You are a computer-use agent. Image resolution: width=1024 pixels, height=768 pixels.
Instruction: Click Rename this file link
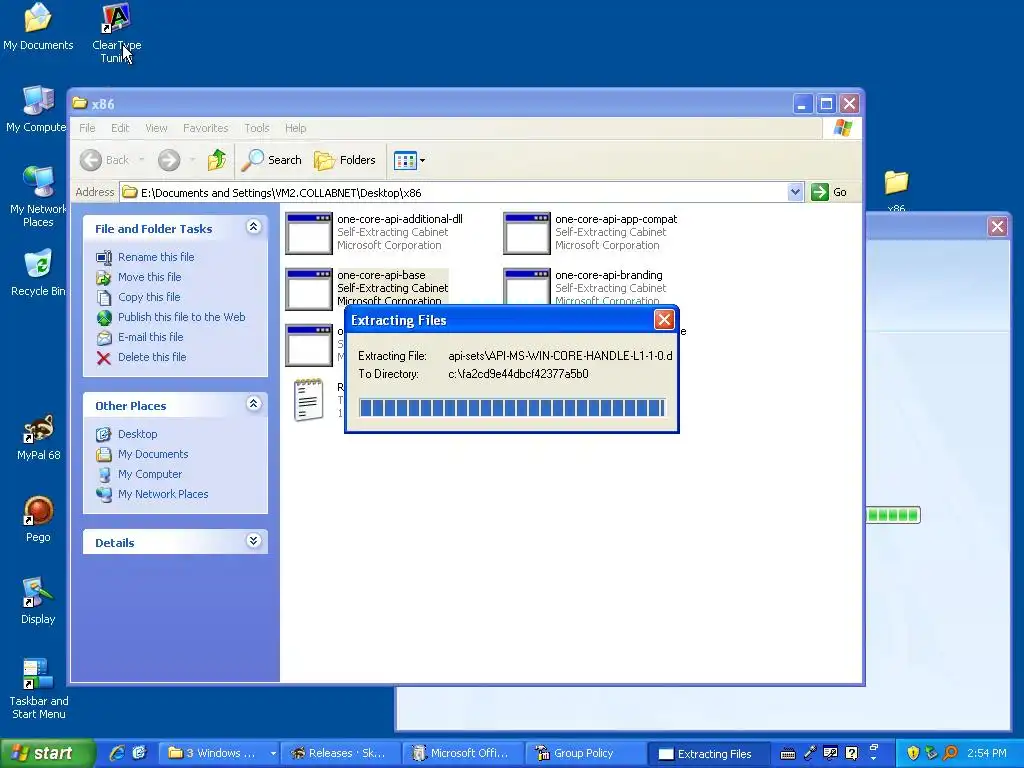pos(156,257)
